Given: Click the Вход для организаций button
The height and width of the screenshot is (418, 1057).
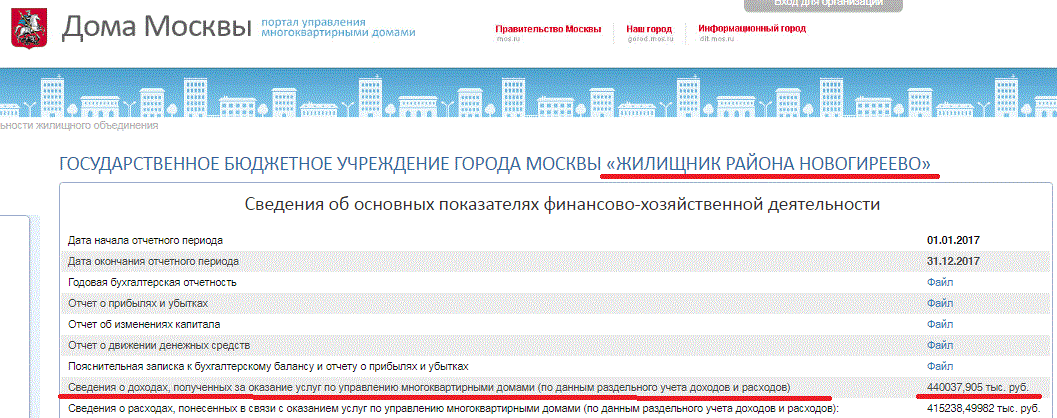Looking at the screenshot, I should click(823, 5).
